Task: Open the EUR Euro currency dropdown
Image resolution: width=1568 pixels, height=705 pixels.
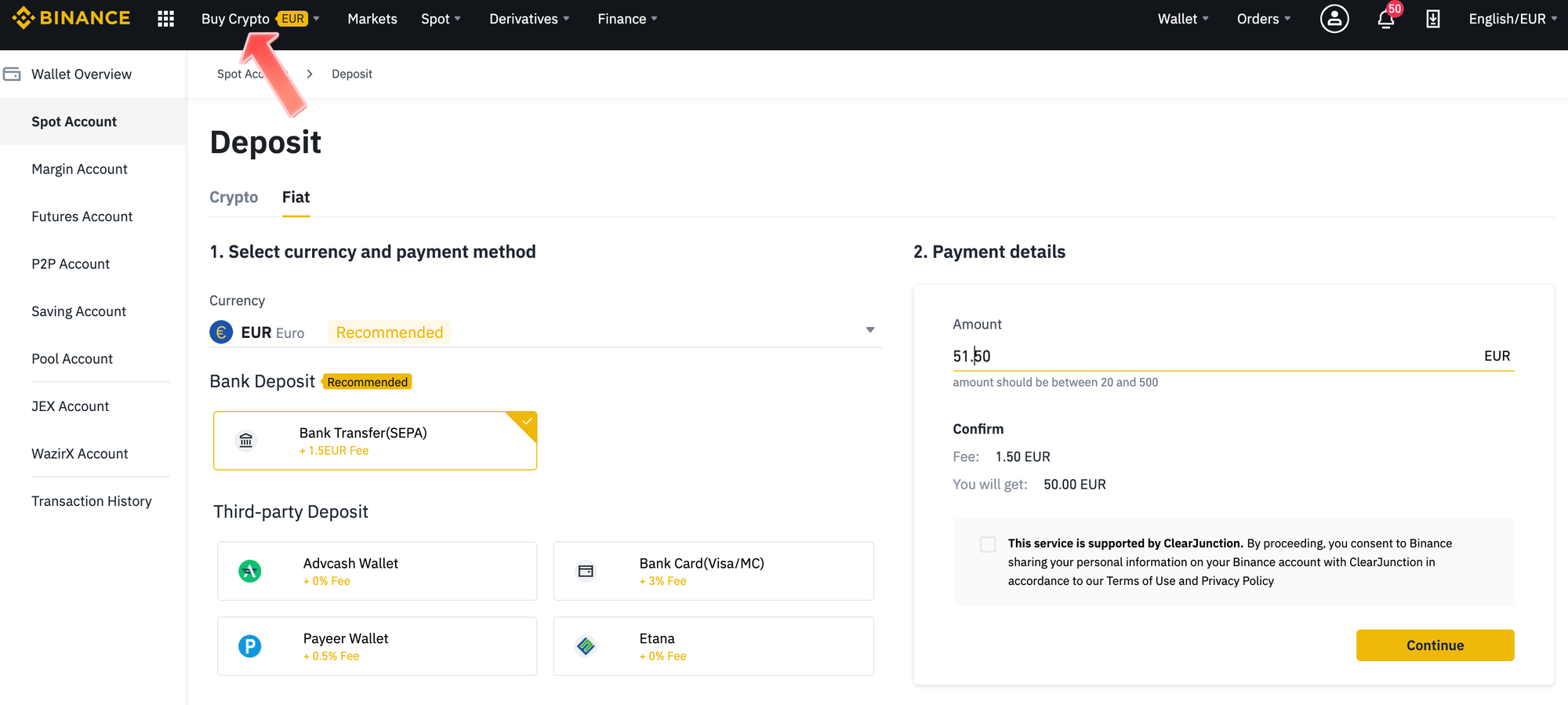Action: pyautogui.click(x=546, y=333)
